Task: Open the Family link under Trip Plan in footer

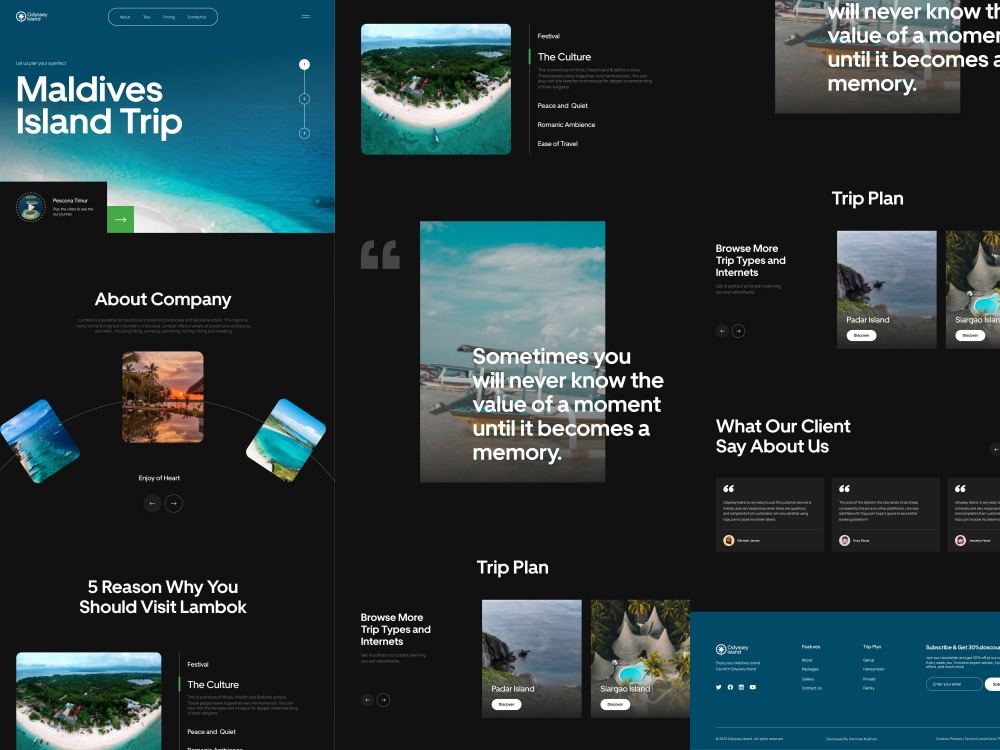Action: point(869,689)
